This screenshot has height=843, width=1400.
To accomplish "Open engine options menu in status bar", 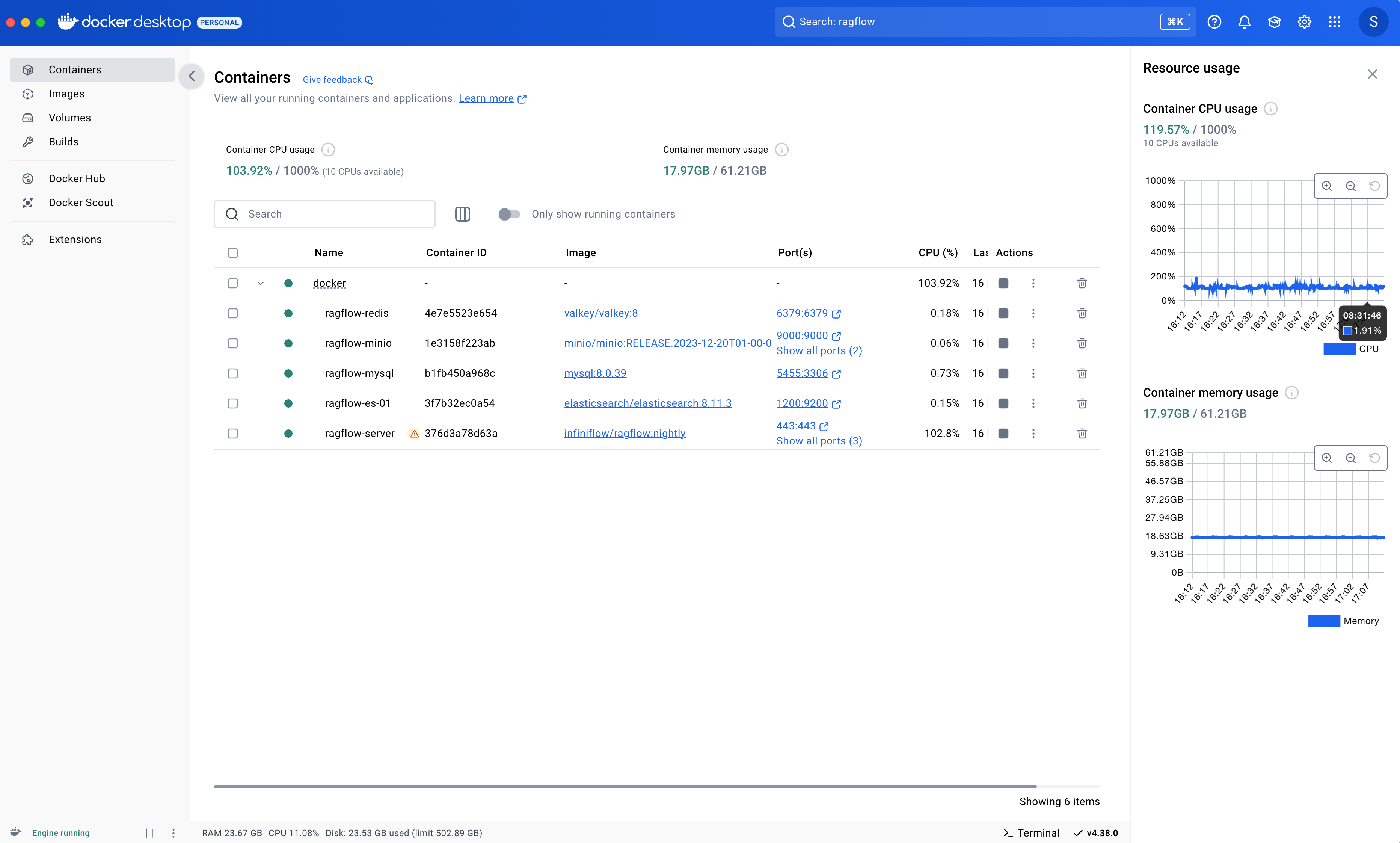I will [173, 833].
